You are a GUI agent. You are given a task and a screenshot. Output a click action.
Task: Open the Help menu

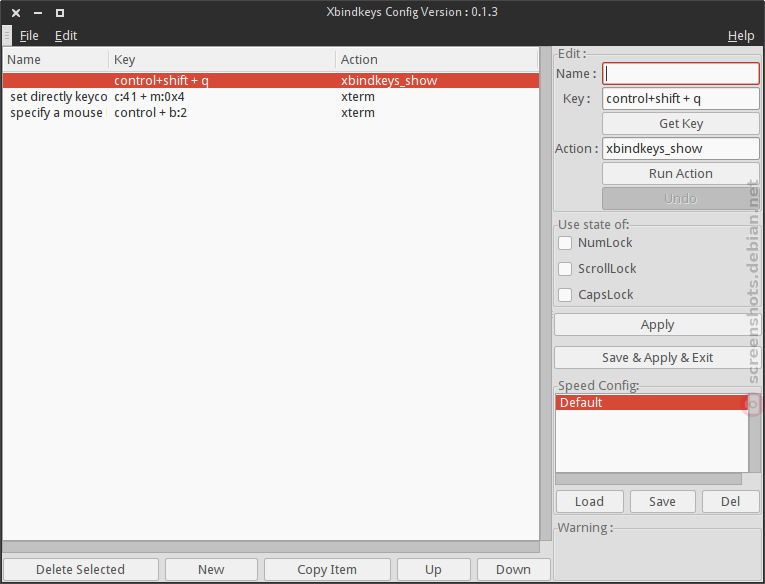pyautogui.click(x=741, y=36)
